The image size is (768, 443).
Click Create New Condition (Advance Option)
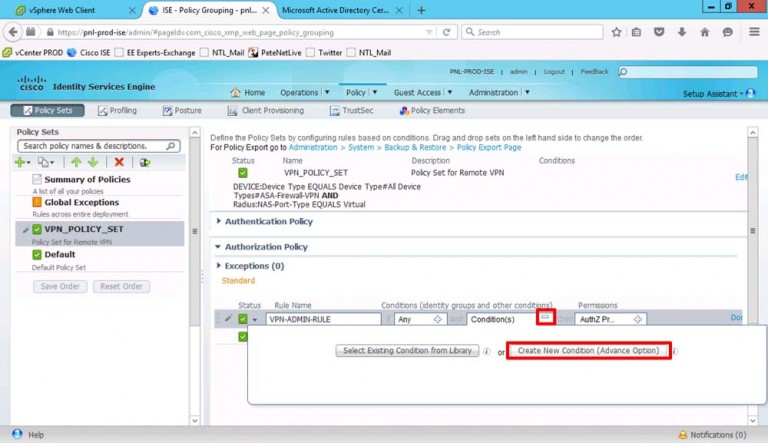click(x=588, y=350)
